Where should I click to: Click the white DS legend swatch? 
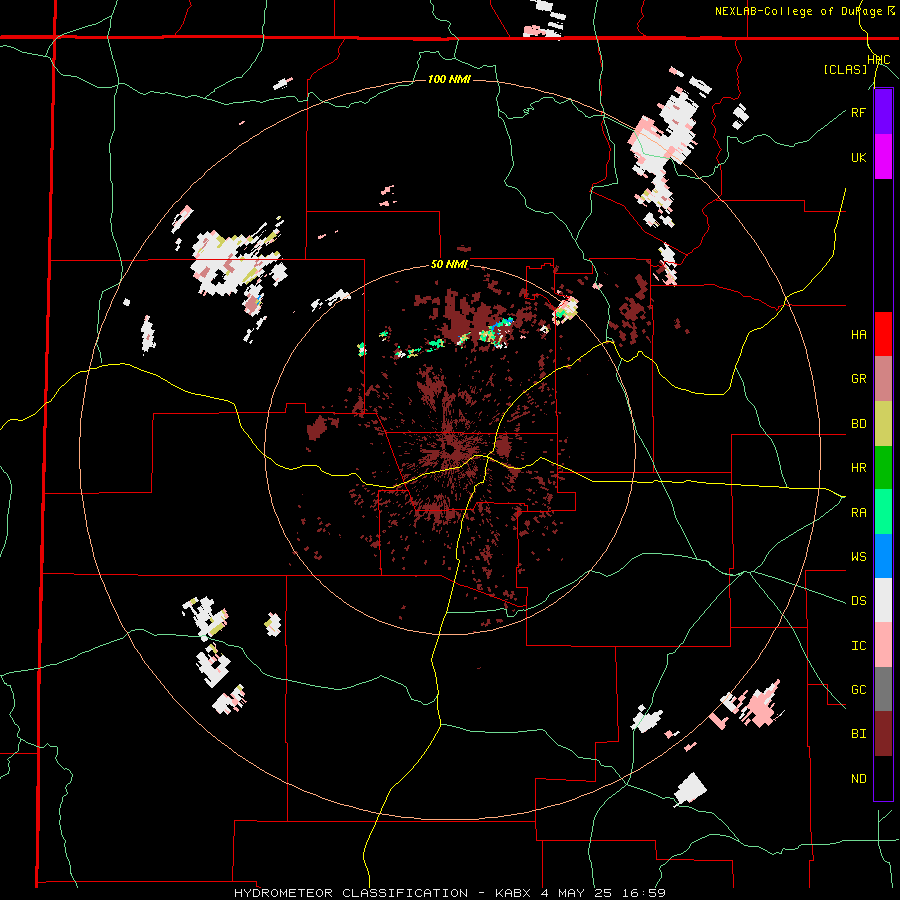pyautogui.click(x=883, y=600)
